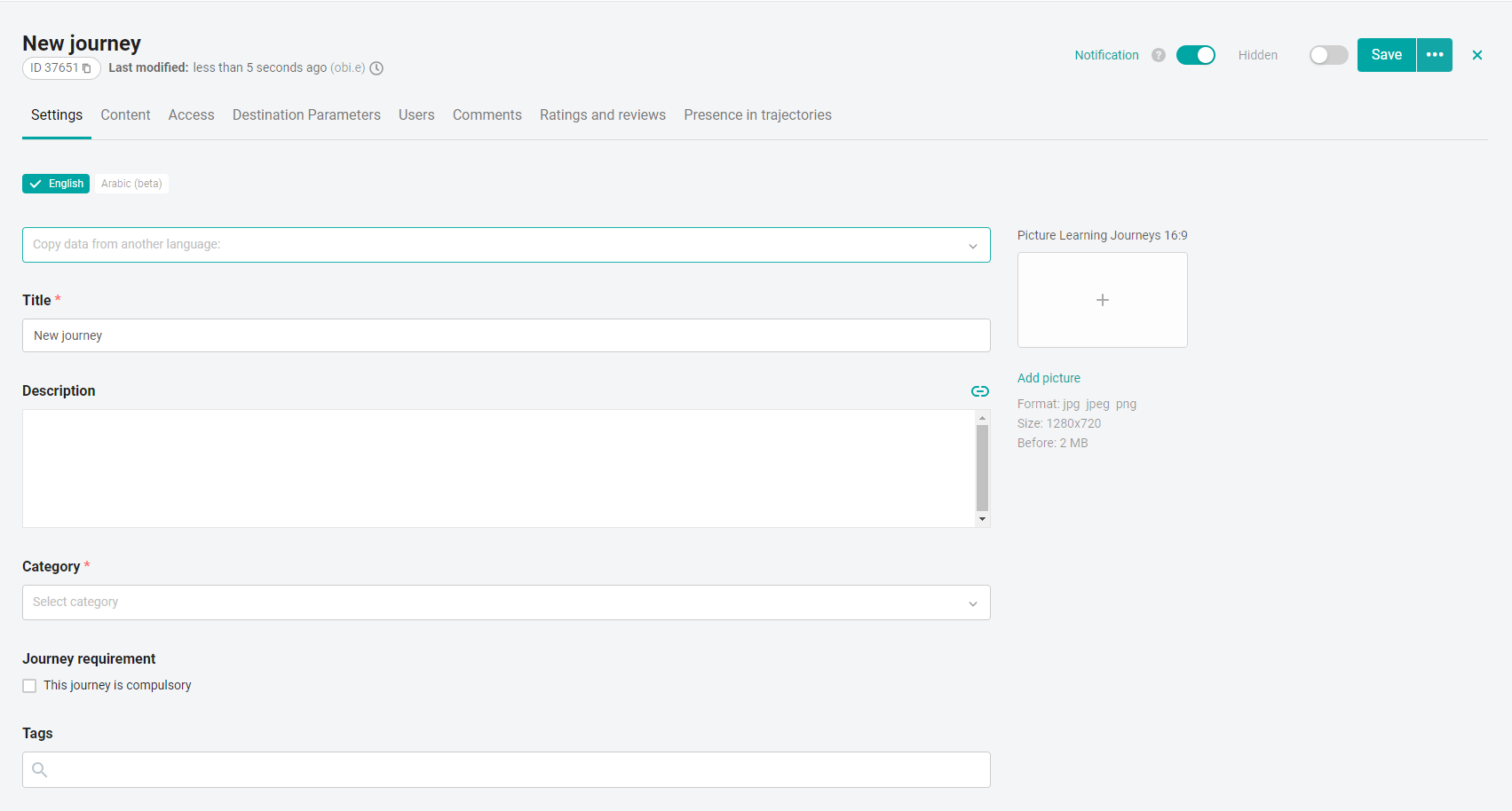Viewport: 1512px width, 811px height.
Task: Open Presence in trajectories tab
Action: 757,115
